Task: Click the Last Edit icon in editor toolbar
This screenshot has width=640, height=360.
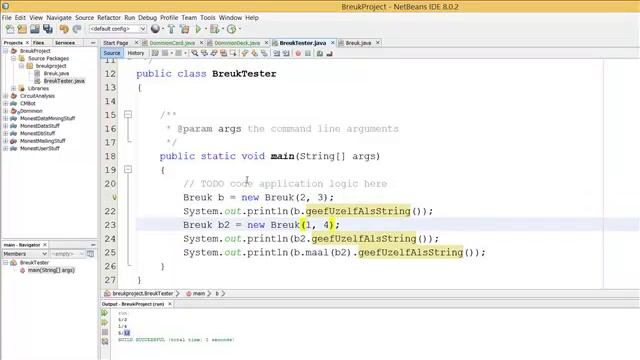Action: [x=155, y=53]
